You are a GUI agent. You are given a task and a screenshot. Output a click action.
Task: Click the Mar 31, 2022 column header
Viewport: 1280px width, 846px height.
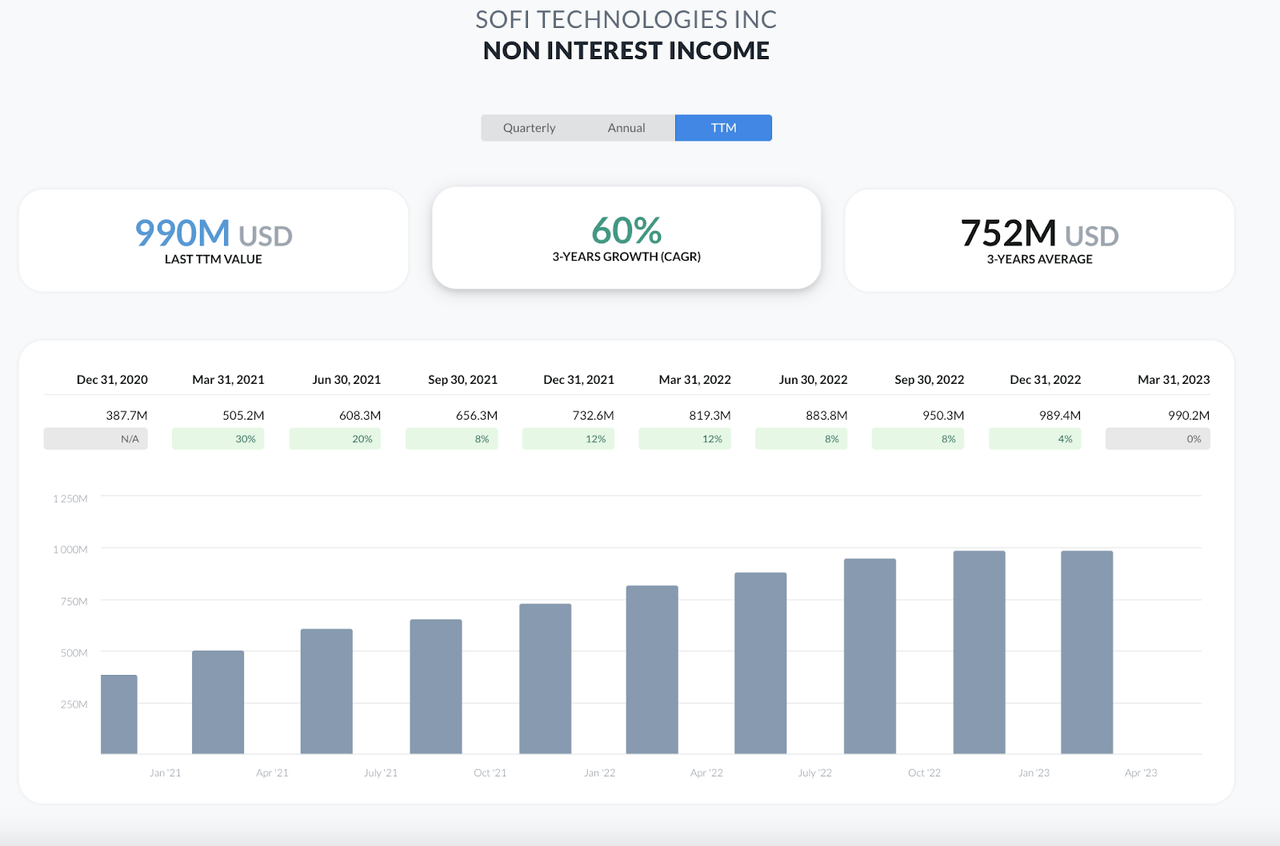tap(695, 380)
